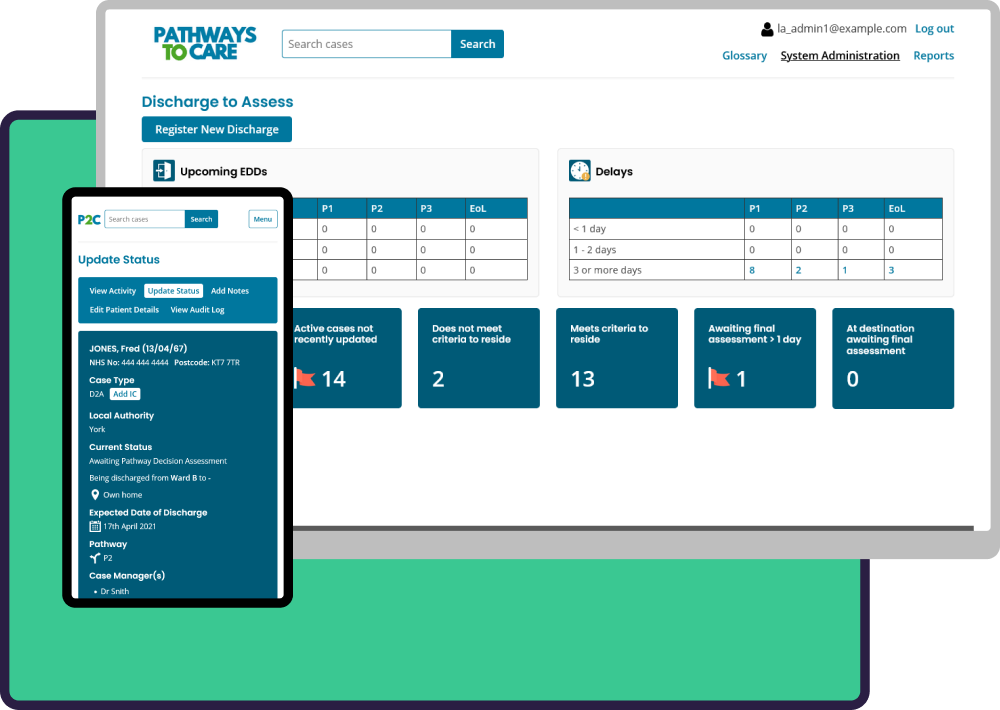Click the Add IC button under Case Type

(125, 394)
